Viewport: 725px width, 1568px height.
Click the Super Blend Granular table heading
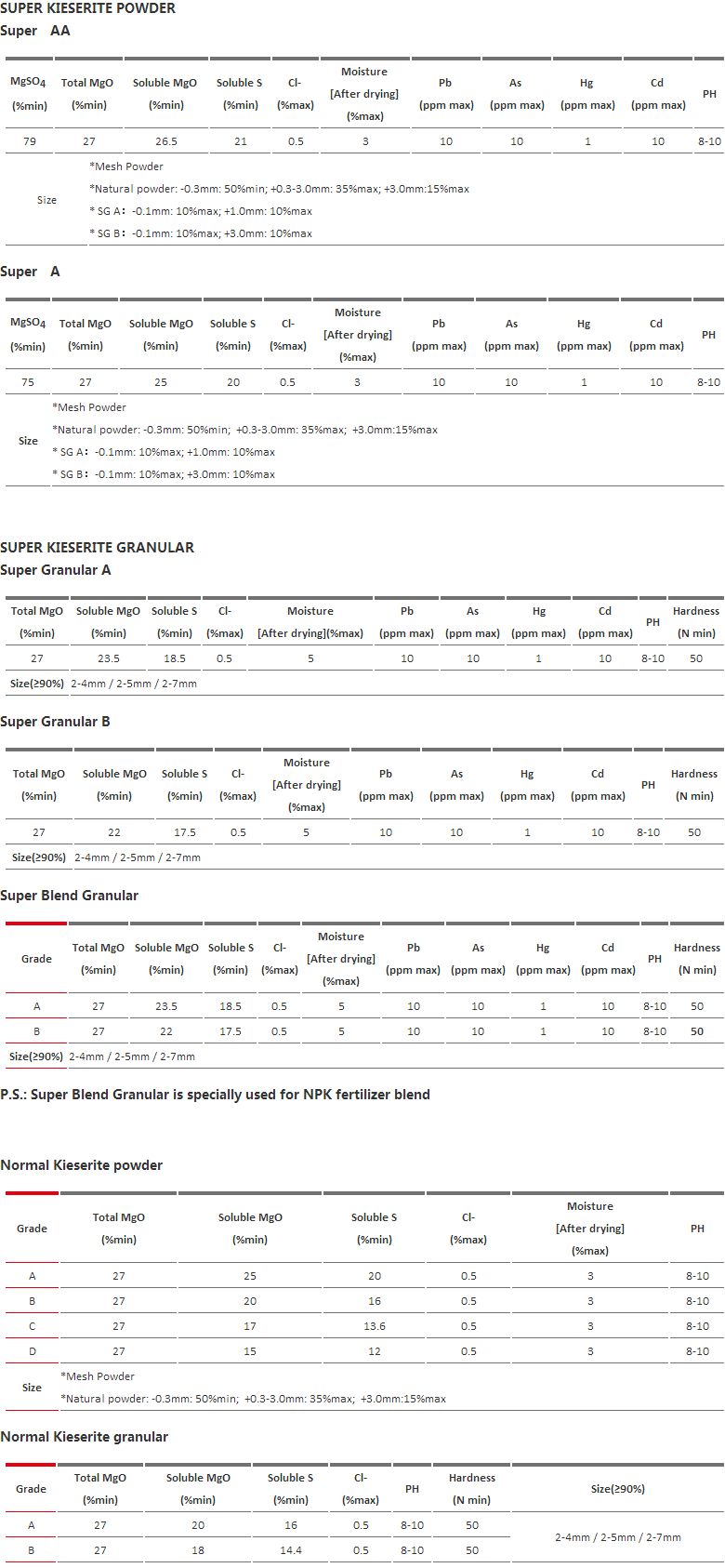tap(70, 896)
